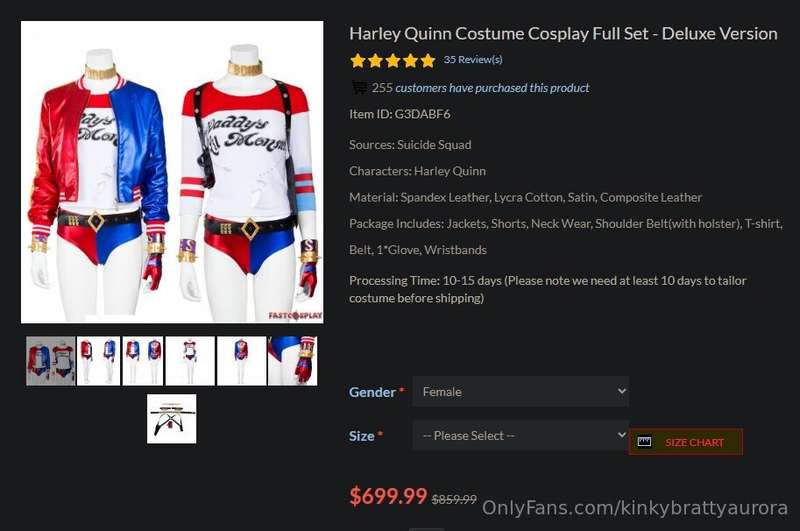Open the Size Chart button
800x531 pixels.
[x=686, y=442]
